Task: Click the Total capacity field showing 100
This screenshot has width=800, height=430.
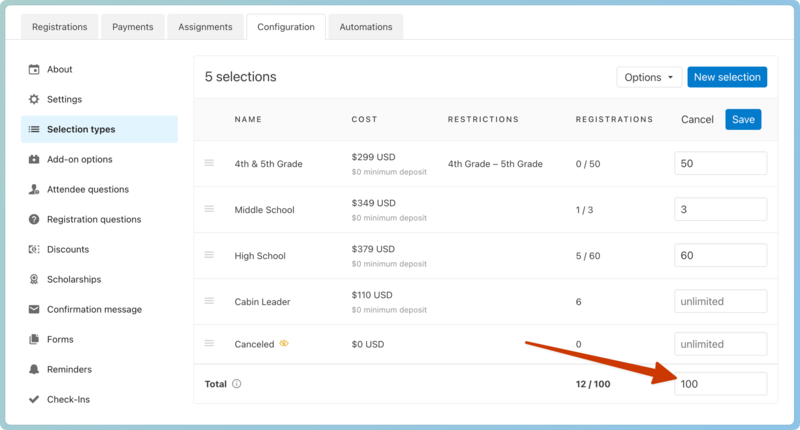Action: click(720, 384)
